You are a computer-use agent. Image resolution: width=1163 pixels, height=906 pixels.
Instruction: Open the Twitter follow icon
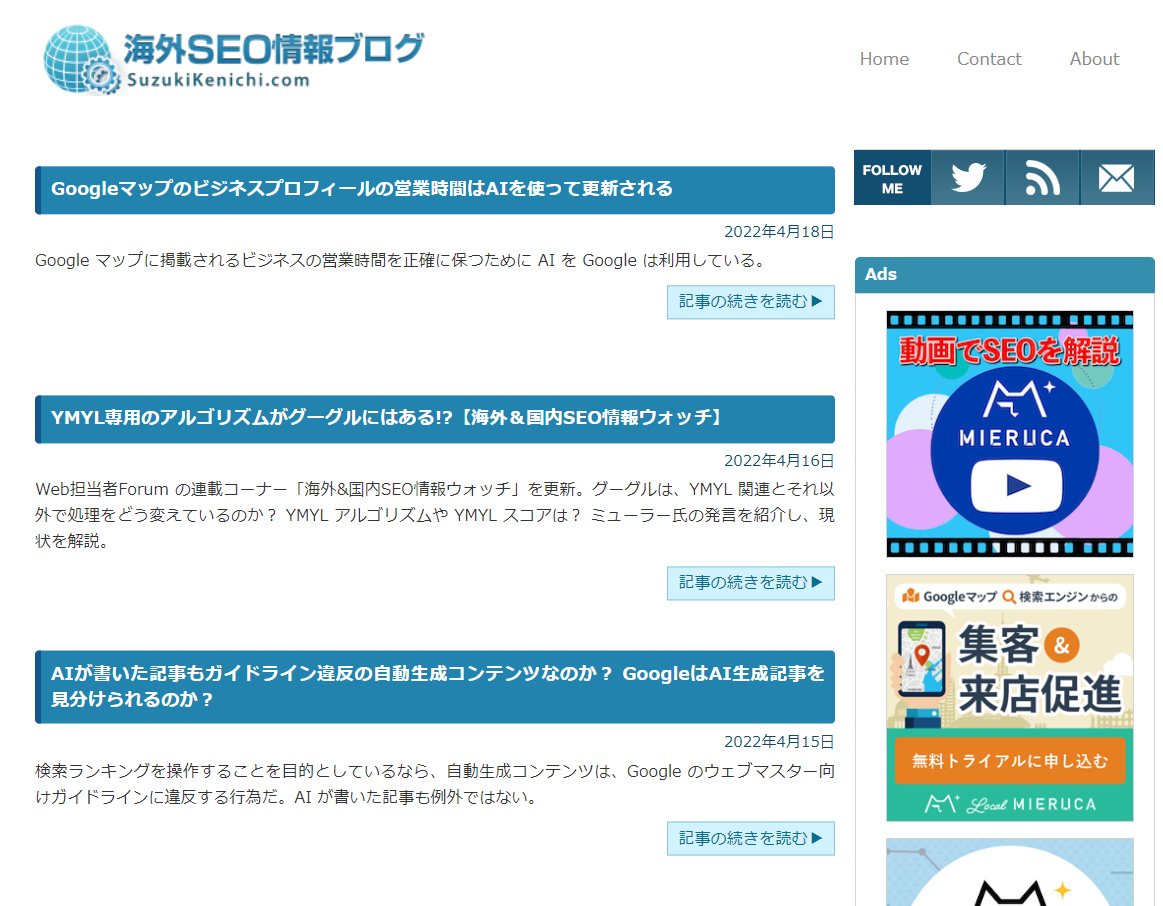coord(968,178)
